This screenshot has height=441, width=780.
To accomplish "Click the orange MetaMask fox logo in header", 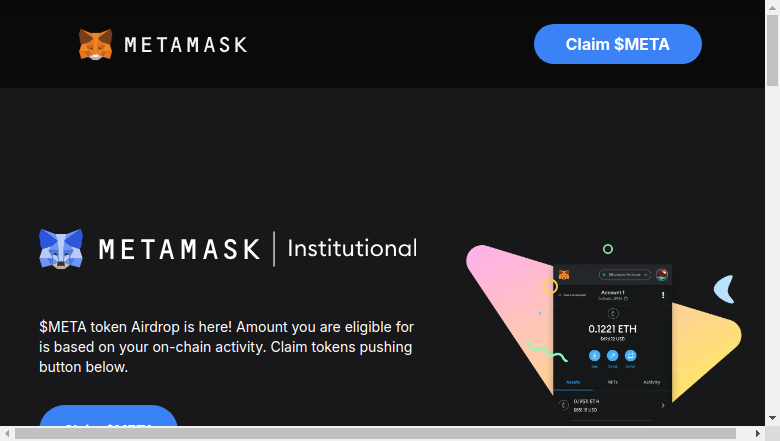I will [x=96, y=44].
